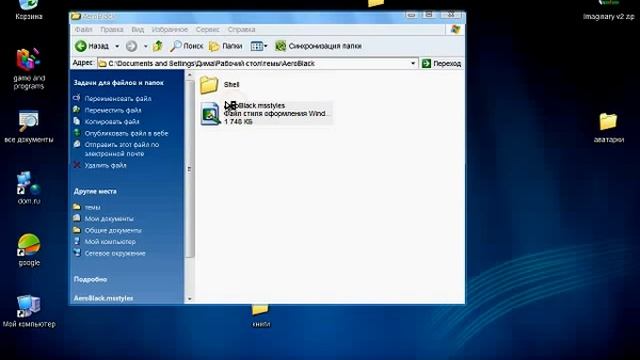Screen dimensions: 640x360
Task: Click the Forward arrow toolbar button
Action: (131, 46)
